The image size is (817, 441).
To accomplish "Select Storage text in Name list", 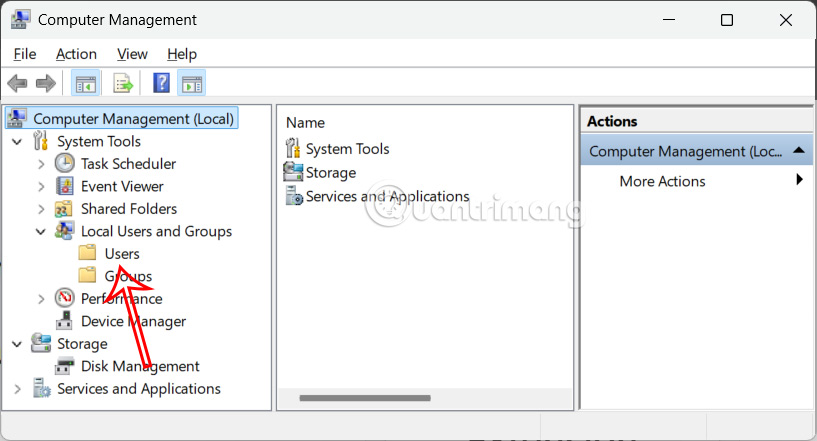I will [x=331, y=173].
